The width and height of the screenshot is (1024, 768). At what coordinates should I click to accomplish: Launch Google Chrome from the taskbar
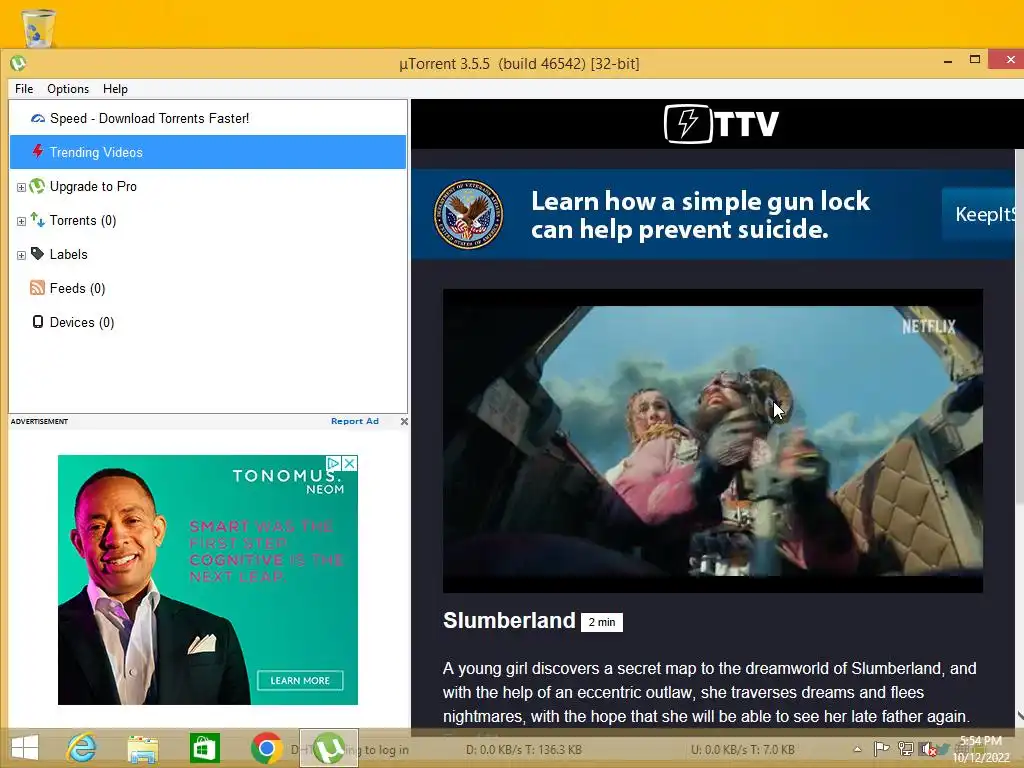[266, 748]
